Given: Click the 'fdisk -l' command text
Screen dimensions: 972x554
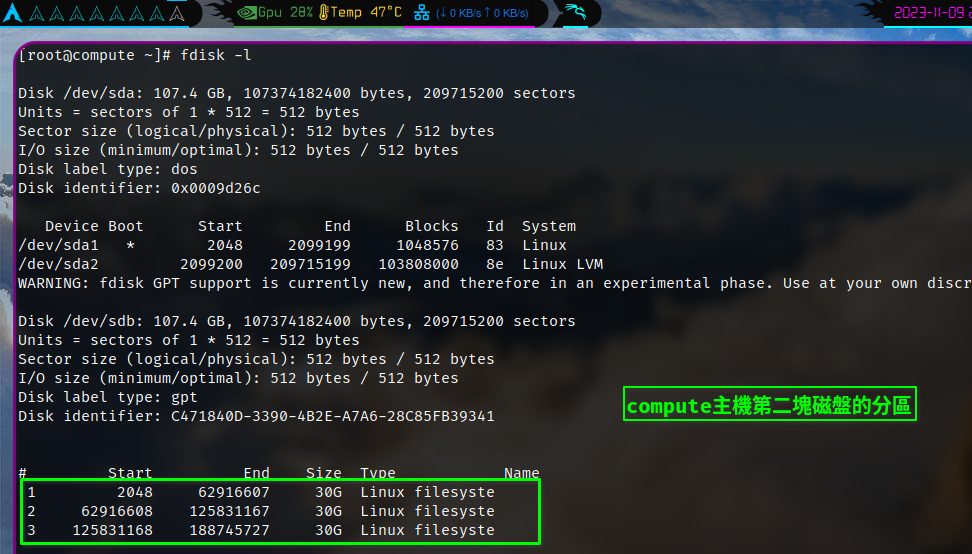Looking at the screenshot, I should [x=208, y=55].
